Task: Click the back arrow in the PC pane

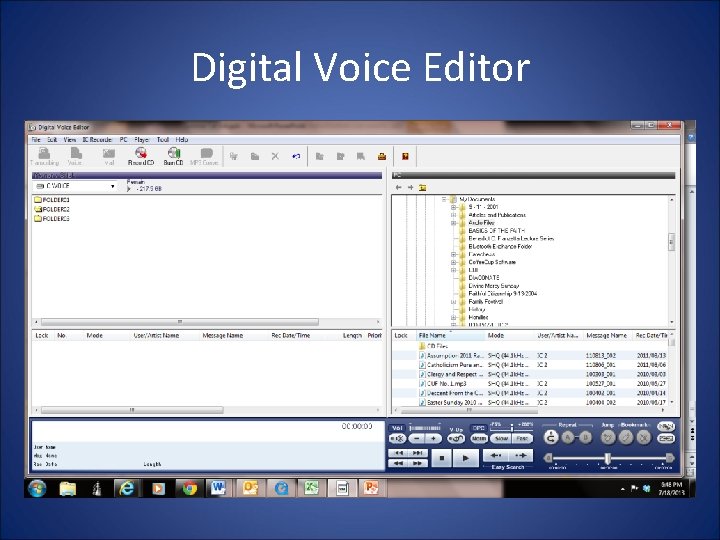Action: tap(398, 187)
